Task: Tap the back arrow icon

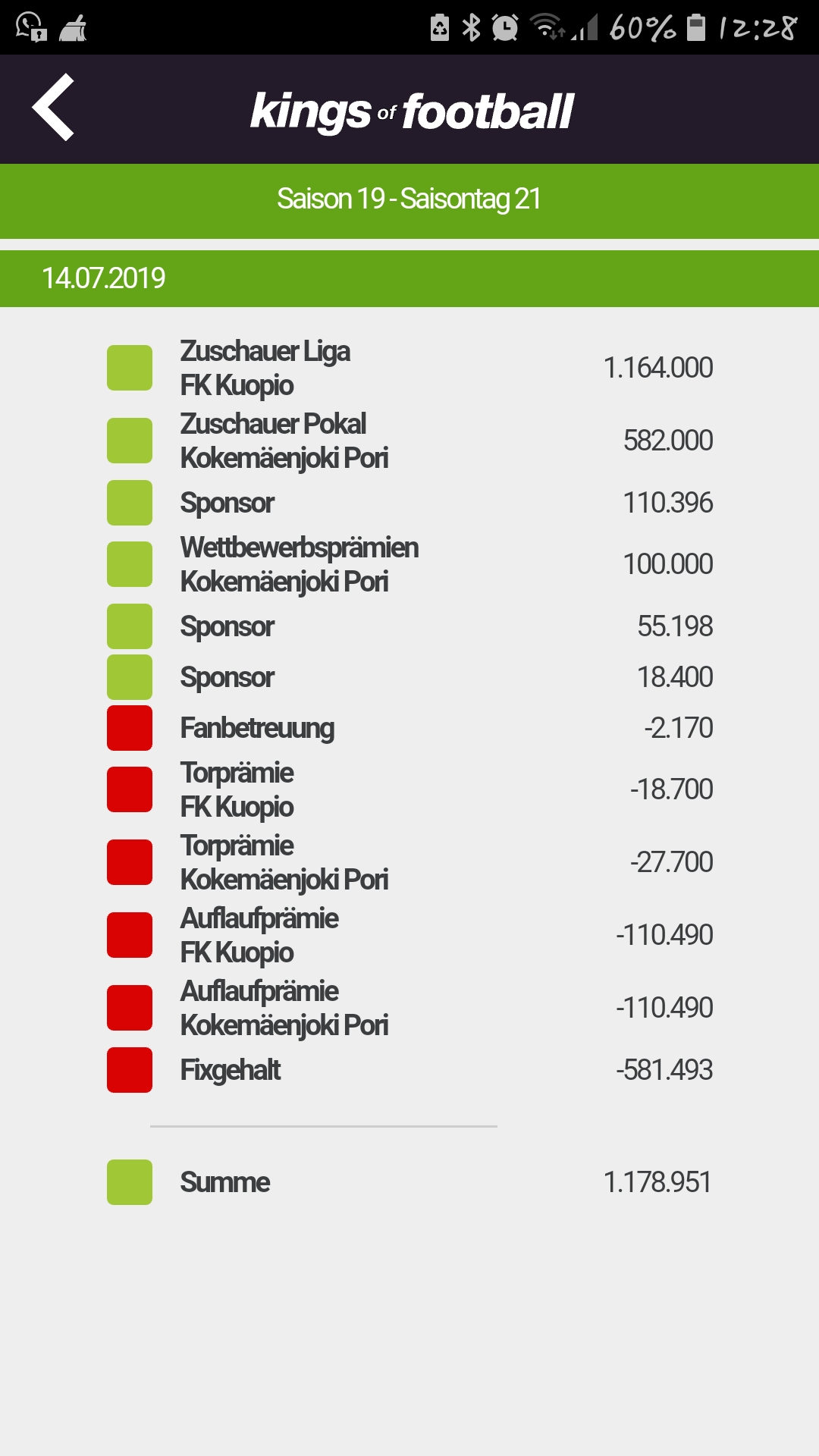Action: tap(53, 107)
